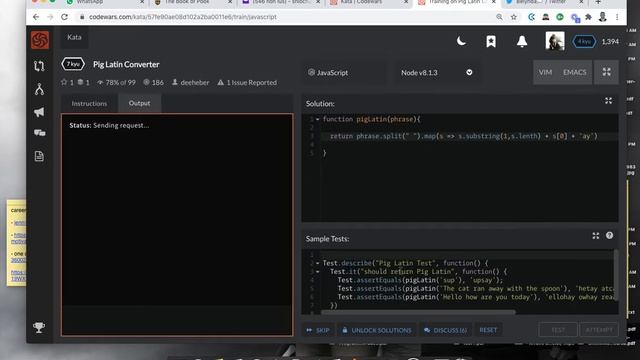Viewport: 640px width, 360px height.
Task: Open the notifications bell
Action: click(x=522, y=41)
